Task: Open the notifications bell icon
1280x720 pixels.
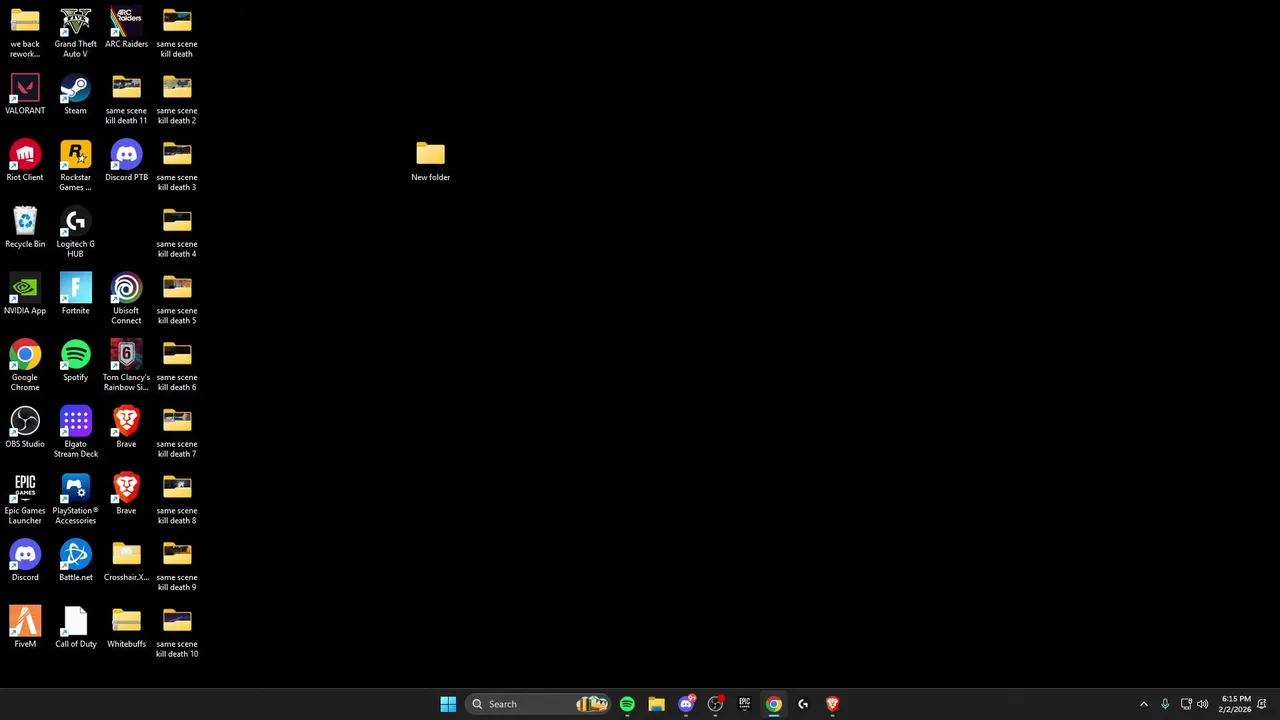Action: click(1262, 704)
